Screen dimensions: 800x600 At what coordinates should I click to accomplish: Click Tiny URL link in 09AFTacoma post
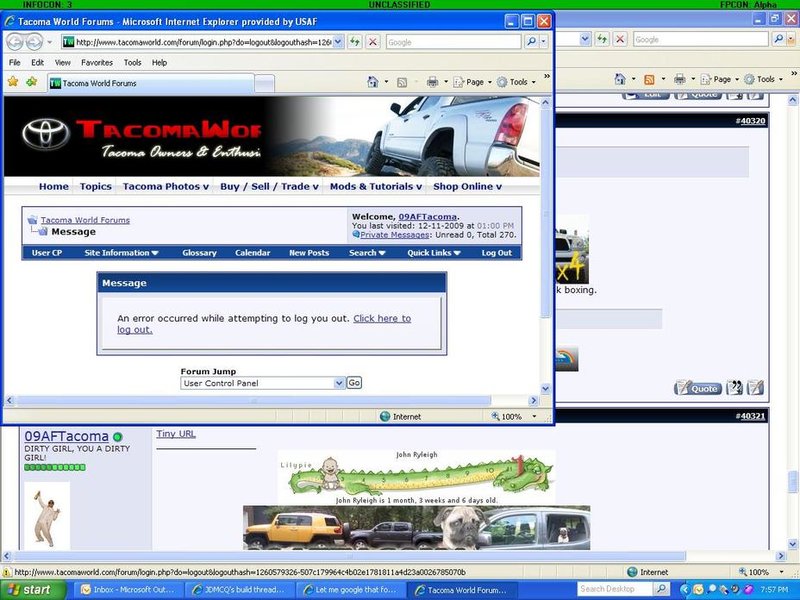point(176,434)
